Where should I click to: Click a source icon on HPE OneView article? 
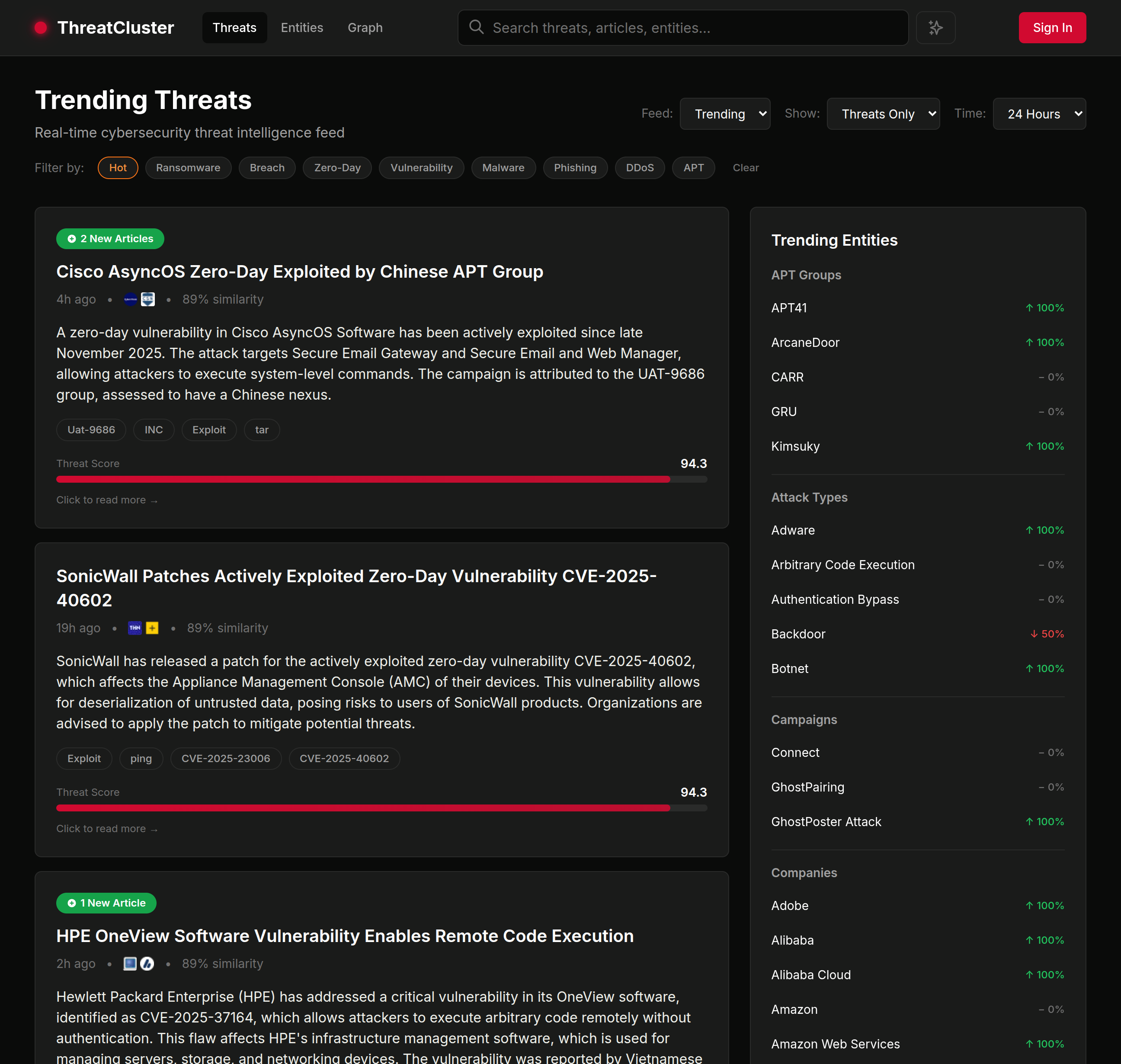click(x=130, y=963)
